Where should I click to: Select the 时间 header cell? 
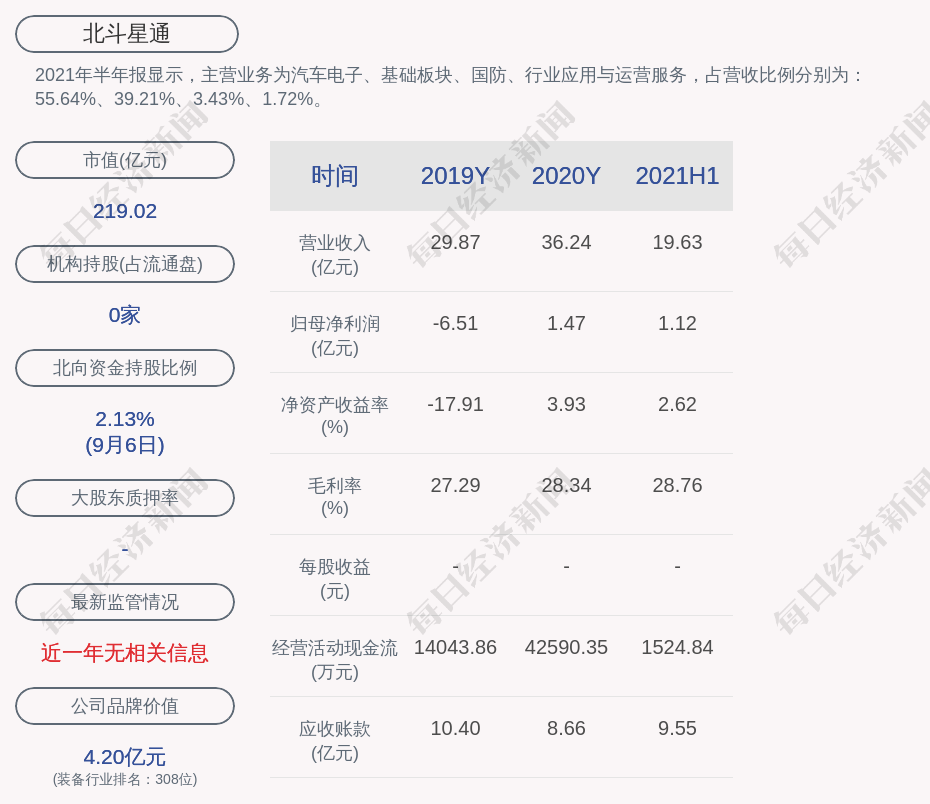click(334, 176)
